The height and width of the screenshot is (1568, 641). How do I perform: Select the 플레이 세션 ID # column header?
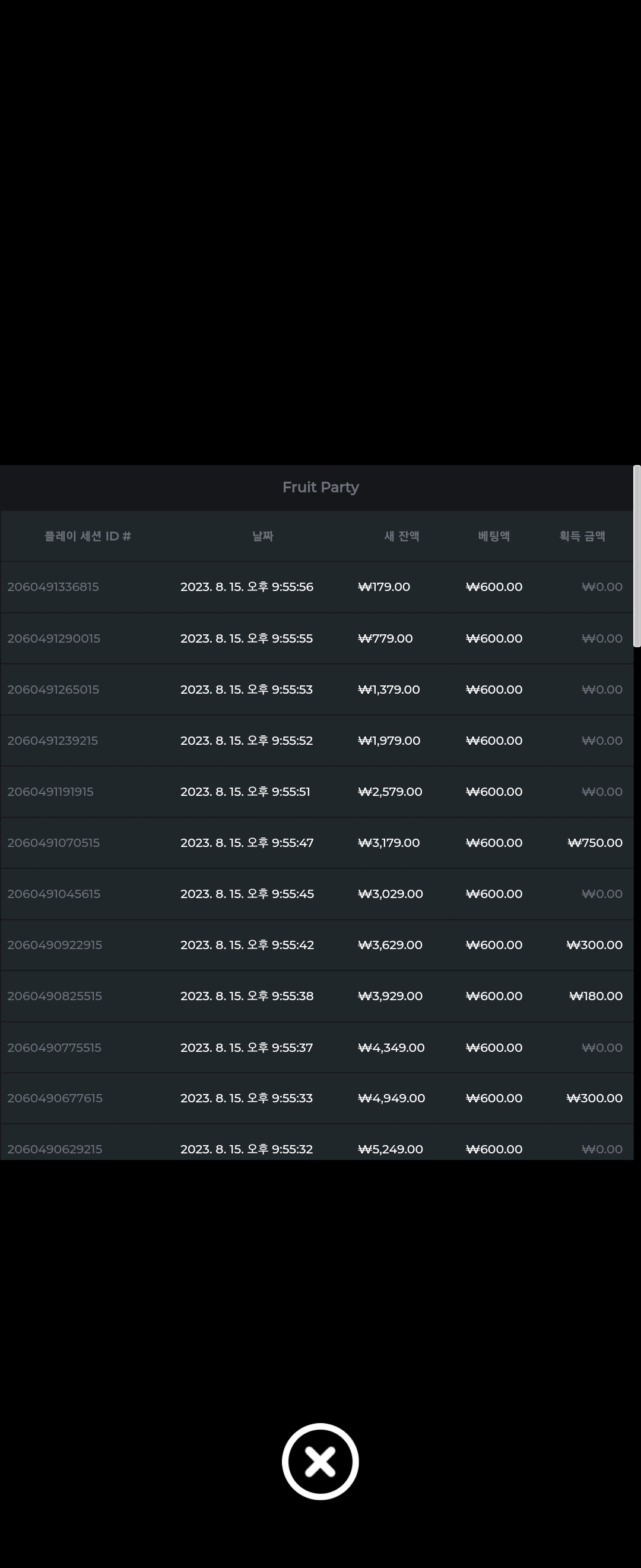[88, 536]
